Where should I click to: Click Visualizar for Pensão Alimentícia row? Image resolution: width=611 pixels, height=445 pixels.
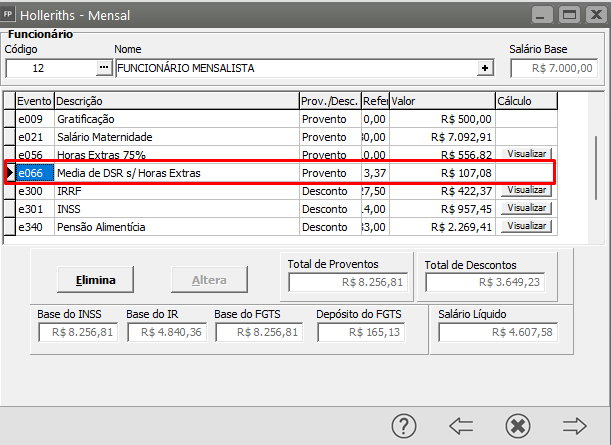pyautogui.click(x=527, y=226)
